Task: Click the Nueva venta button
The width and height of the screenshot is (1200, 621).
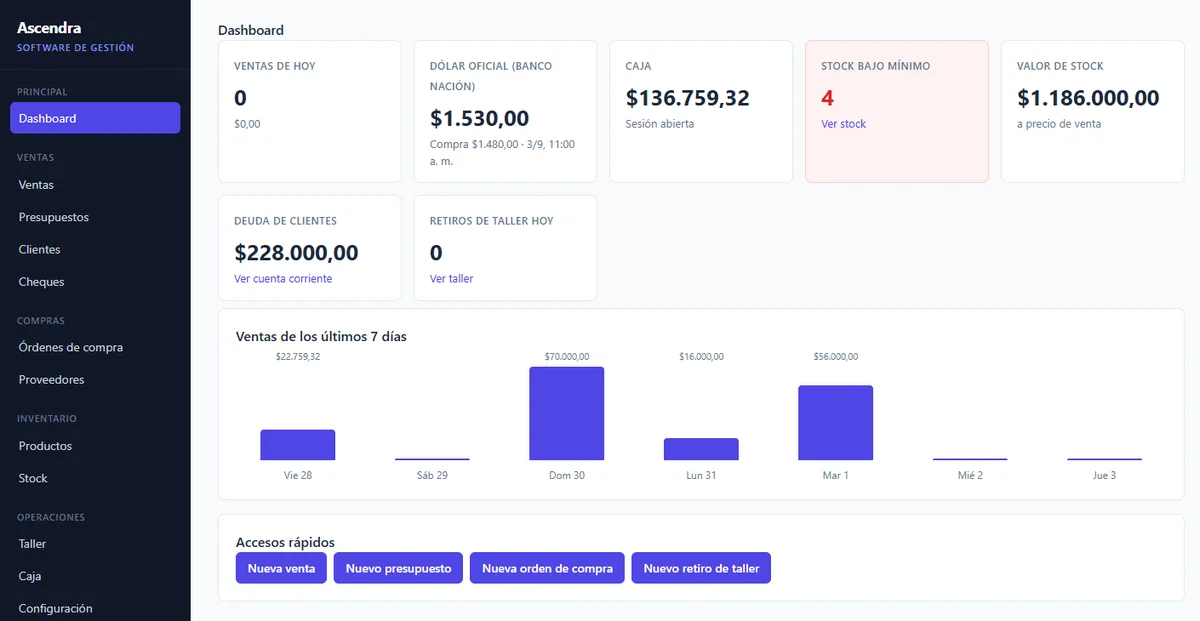Action: [x=281, y=568]
